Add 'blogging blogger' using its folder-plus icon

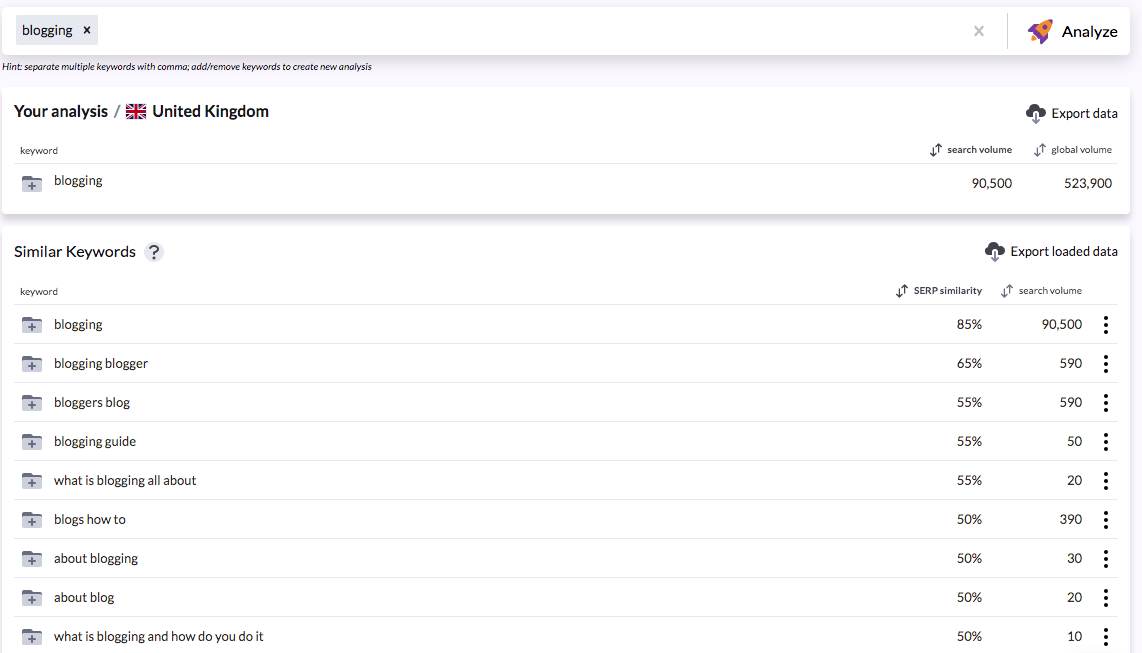coord(31,363)
